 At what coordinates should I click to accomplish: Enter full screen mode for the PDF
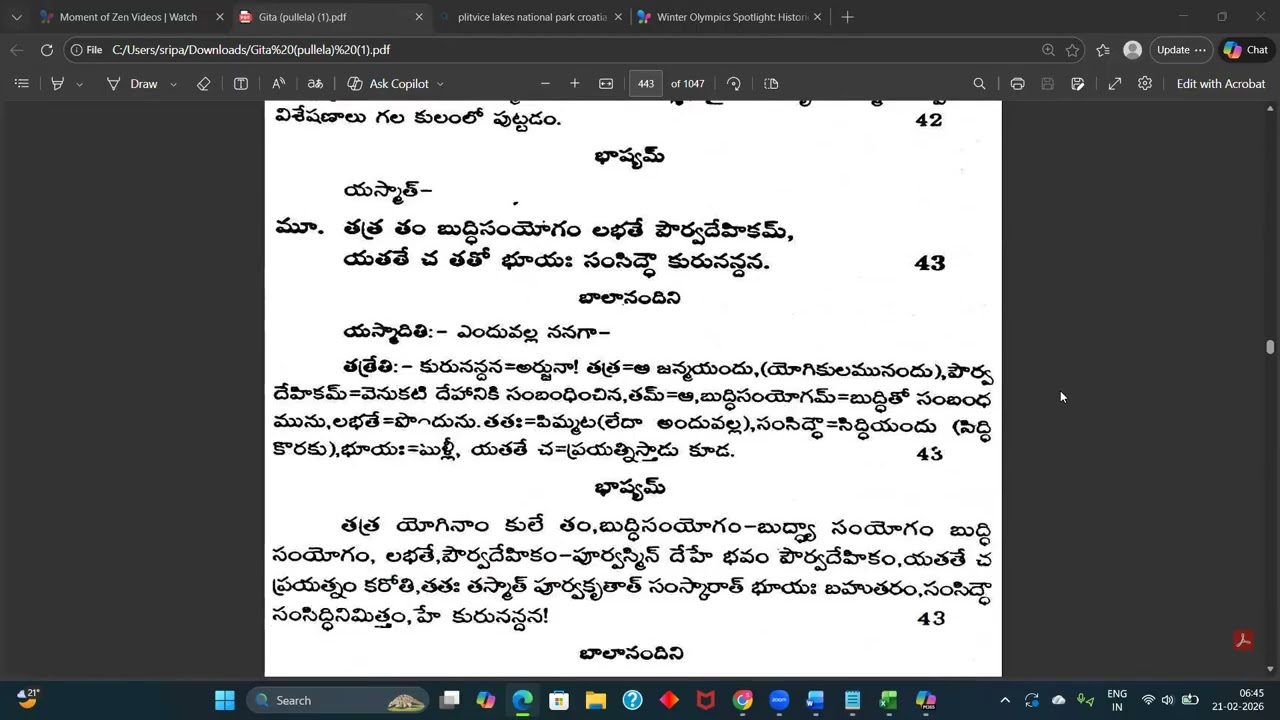click(1115, 84)
